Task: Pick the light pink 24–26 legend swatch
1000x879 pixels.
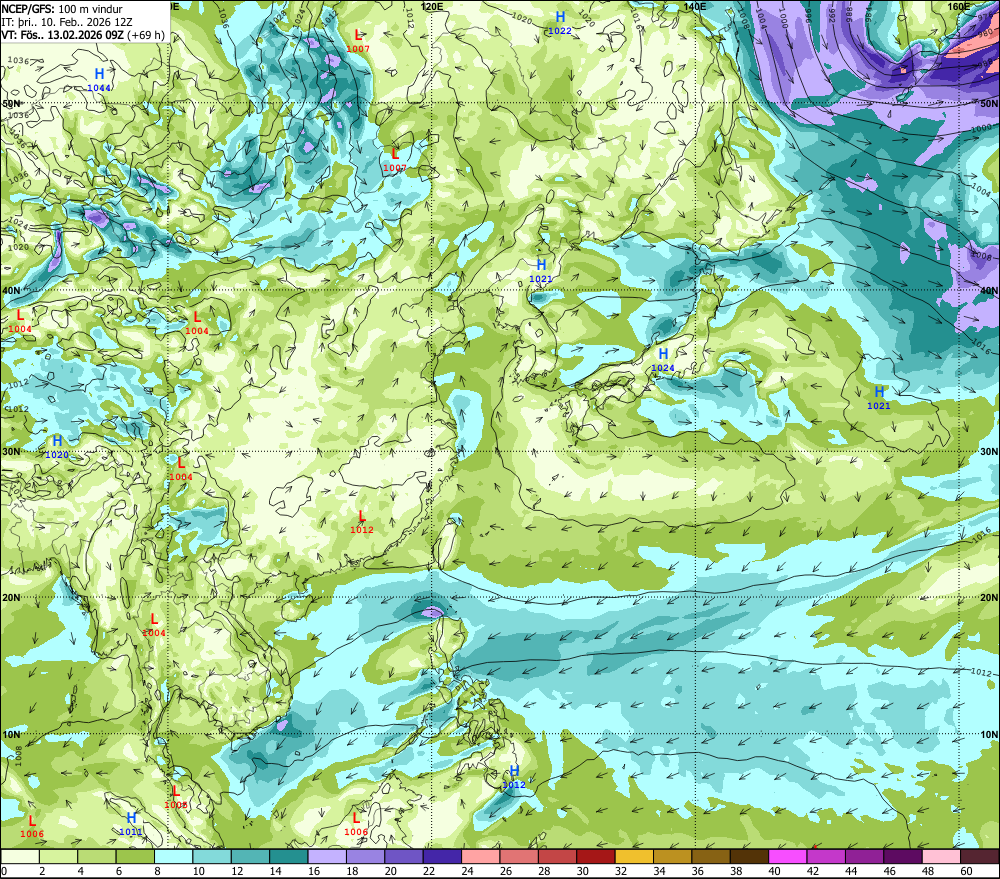Action: point(480,857)
